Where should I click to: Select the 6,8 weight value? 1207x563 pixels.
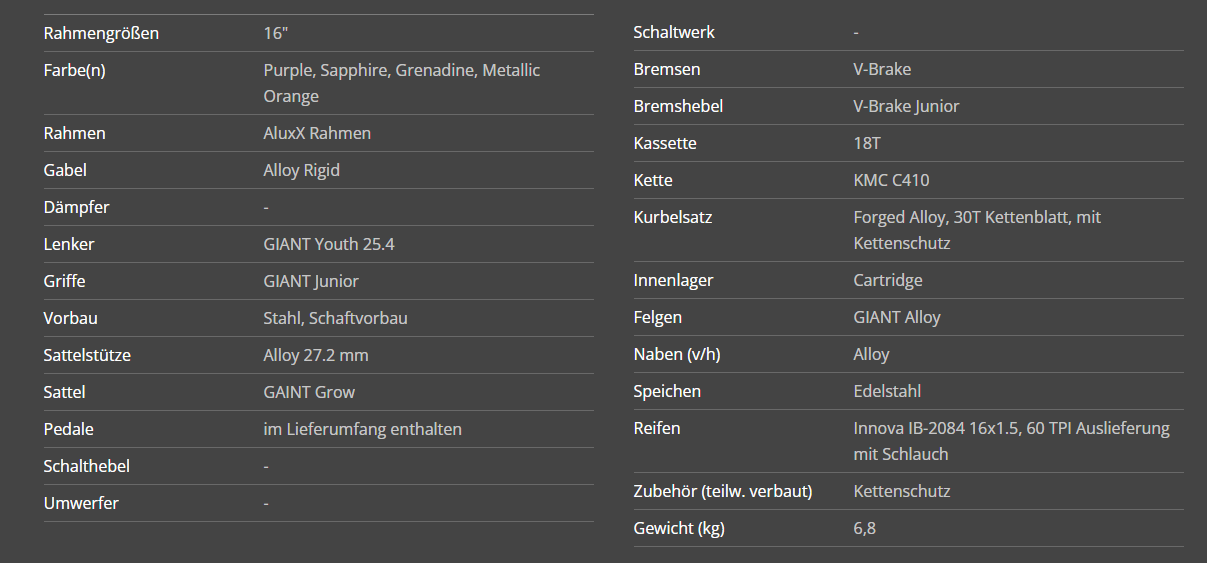coord(865,528)
